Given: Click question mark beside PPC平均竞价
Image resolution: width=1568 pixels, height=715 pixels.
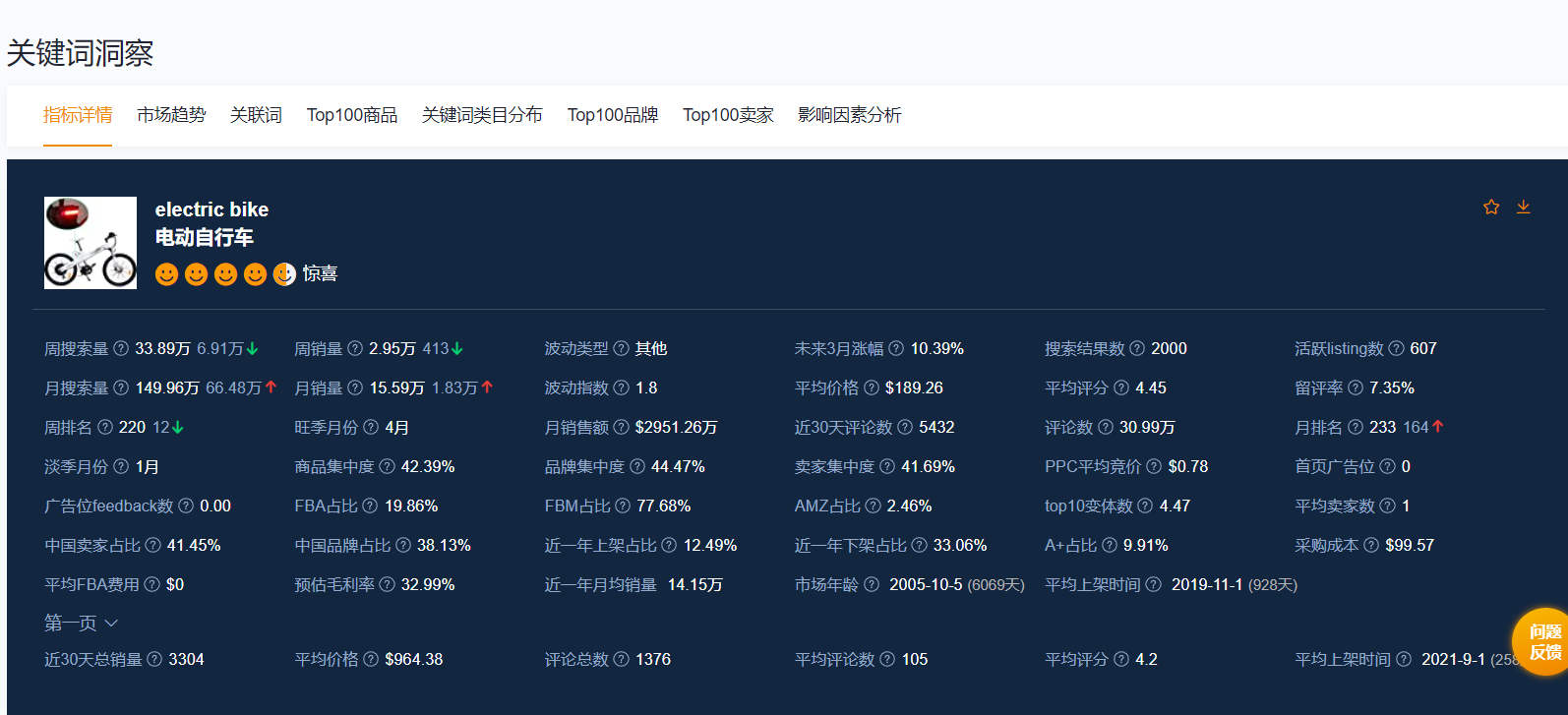Looking at the screenshot, I should (1154, 466).
